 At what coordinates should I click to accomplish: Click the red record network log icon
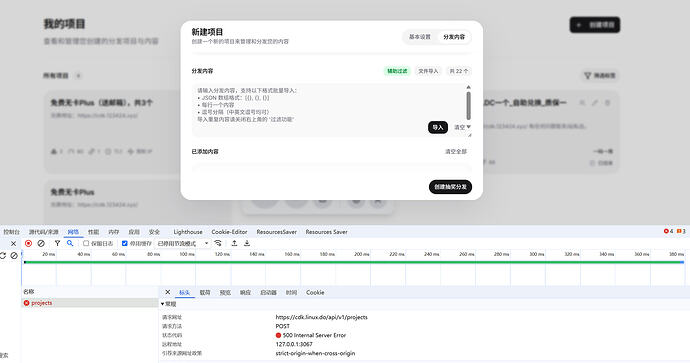coord(29,243)
